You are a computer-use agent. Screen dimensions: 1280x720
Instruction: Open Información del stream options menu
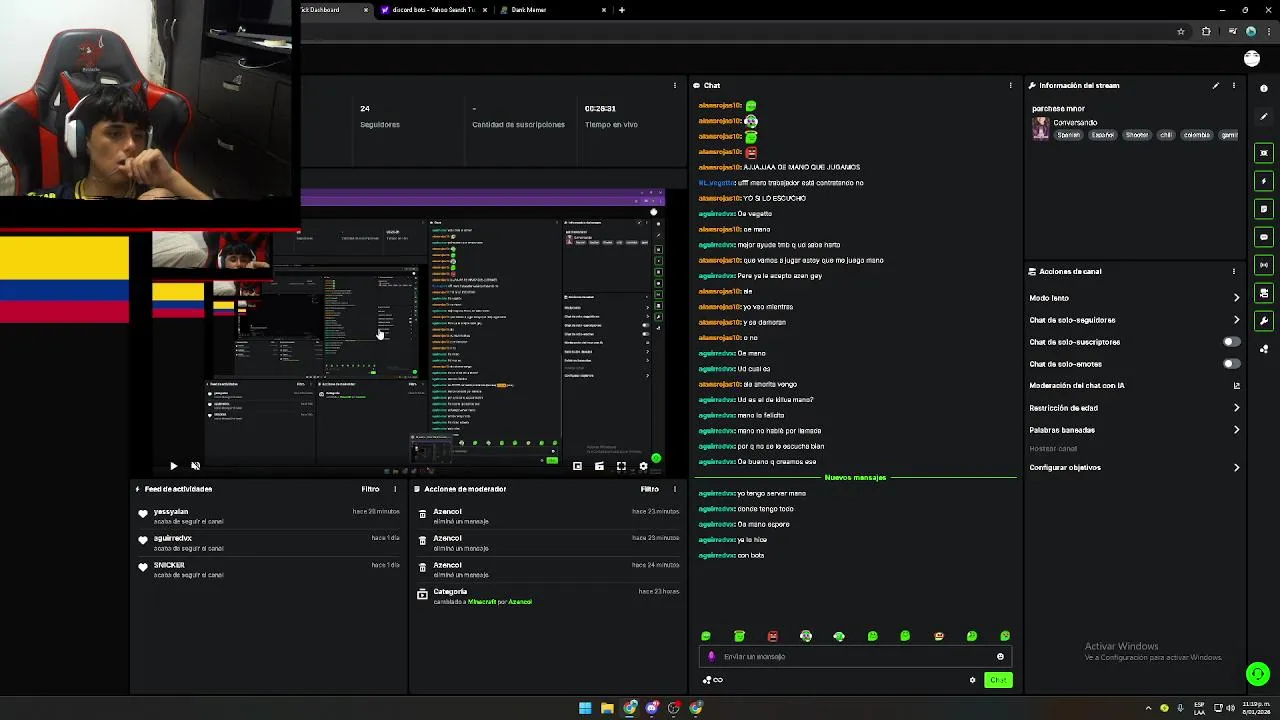click(x=1234, y=85)
